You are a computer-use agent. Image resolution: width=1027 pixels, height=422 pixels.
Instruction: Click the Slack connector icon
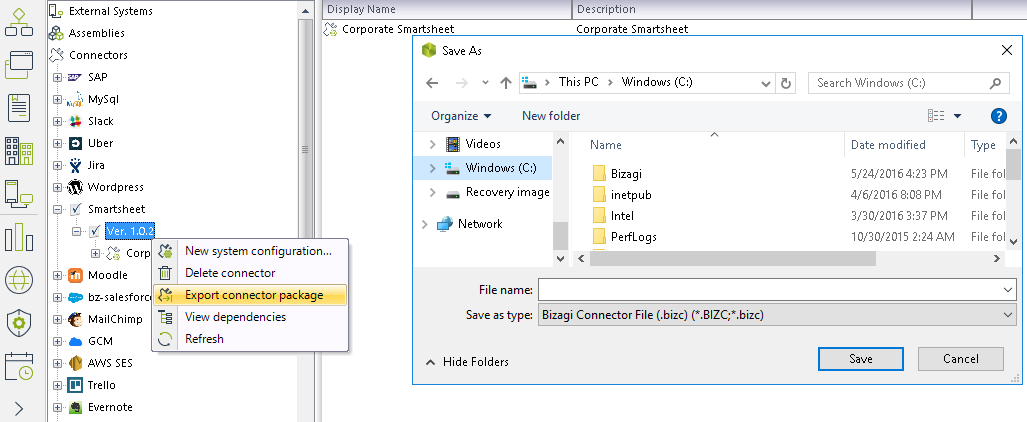pyautogui.click(x=75, y=121)
